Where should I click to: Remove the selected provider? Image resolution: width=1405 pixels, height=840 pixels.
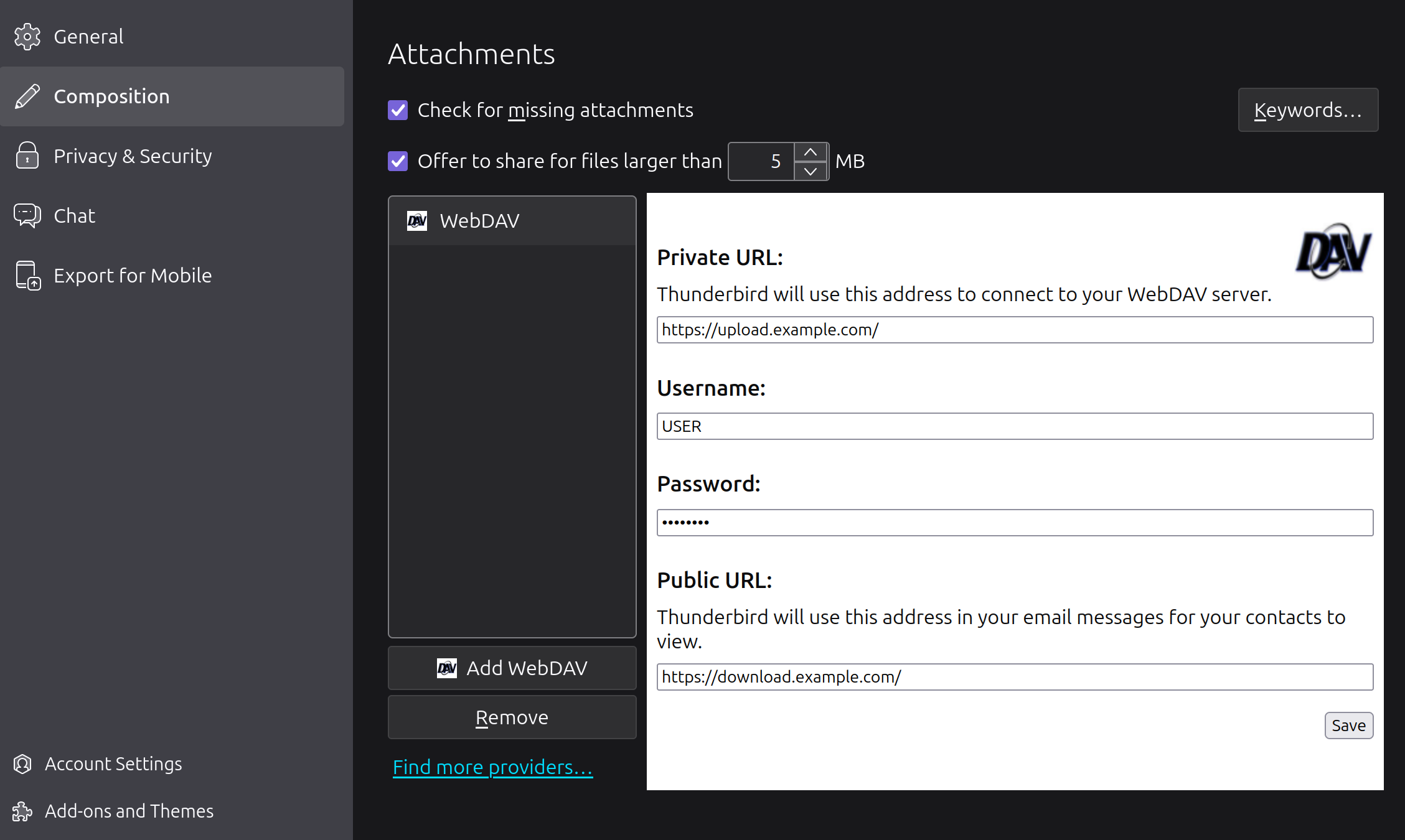point(512,717)
